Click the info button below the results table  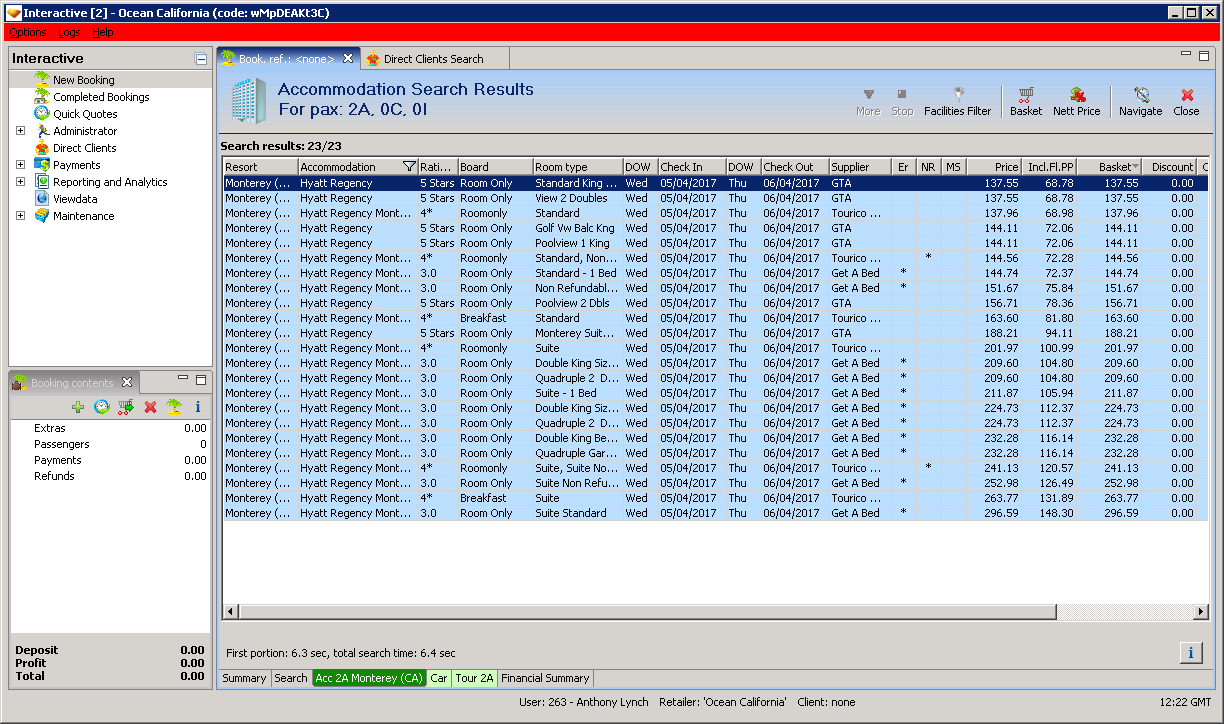point(1191,653)
